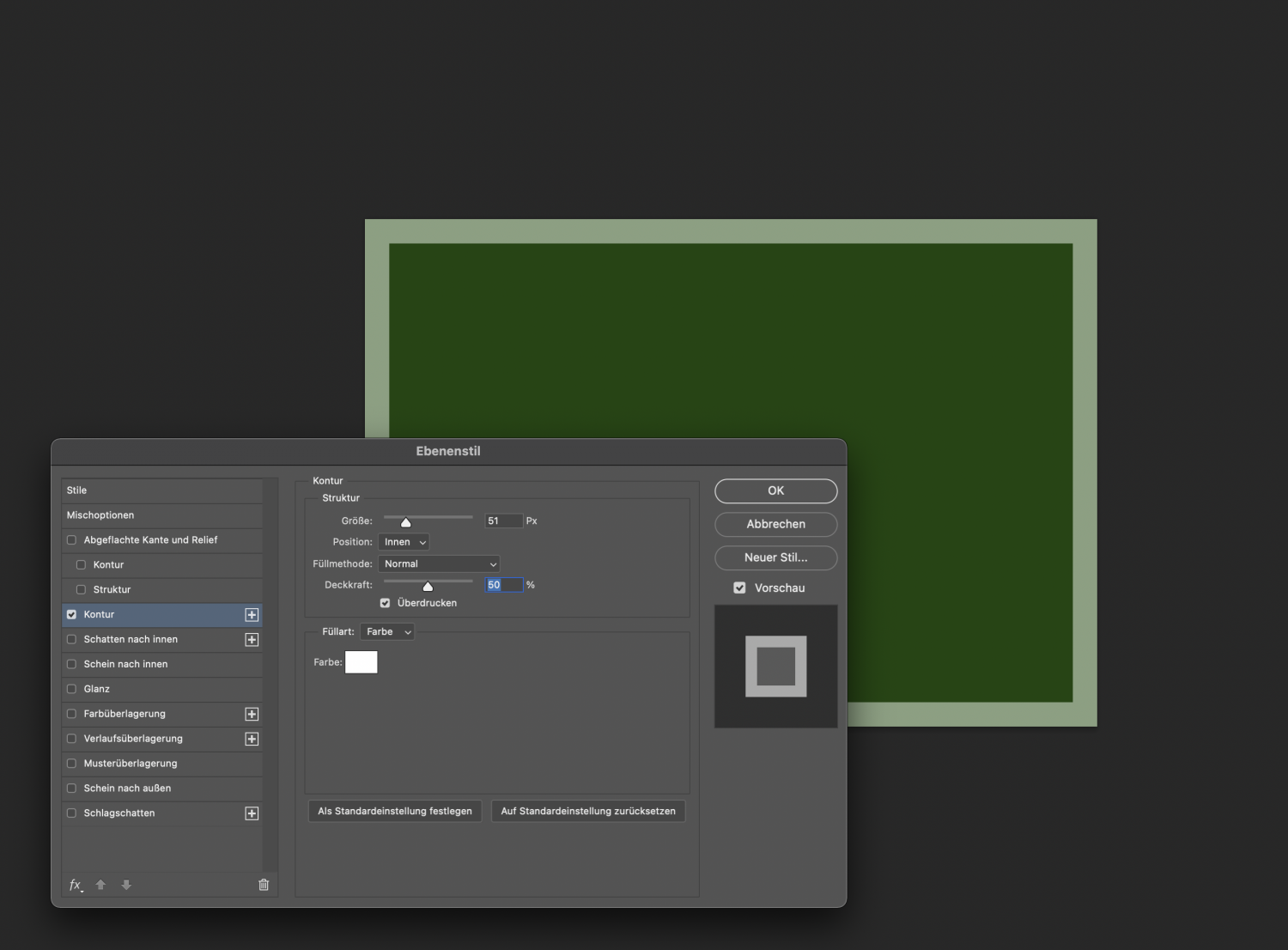The image size is (1288, 950).
Task: Click into the Größe value field
Action: tap(502, 521)
